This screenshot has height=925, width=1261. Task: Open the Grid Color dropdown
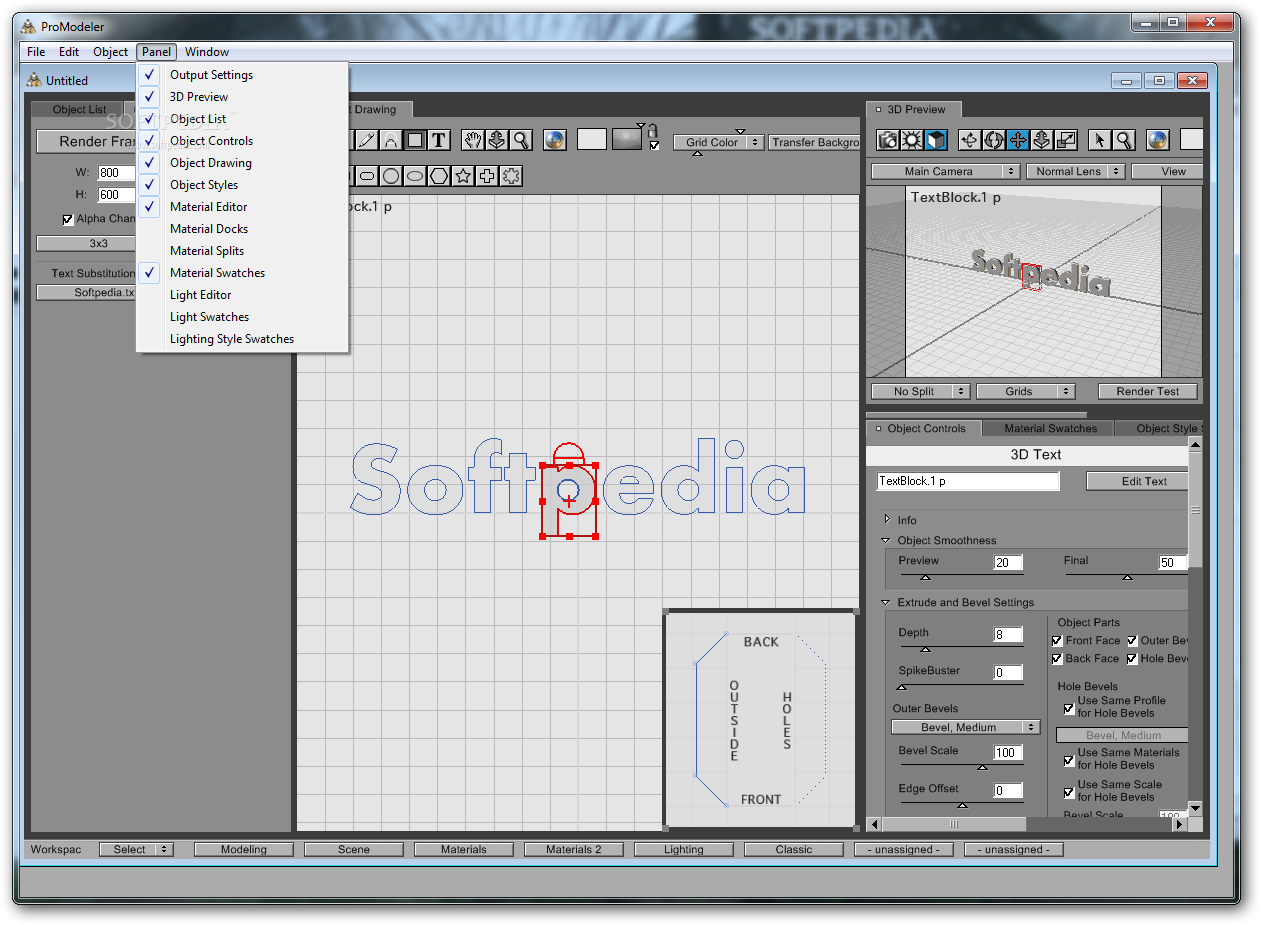(718, 143)
